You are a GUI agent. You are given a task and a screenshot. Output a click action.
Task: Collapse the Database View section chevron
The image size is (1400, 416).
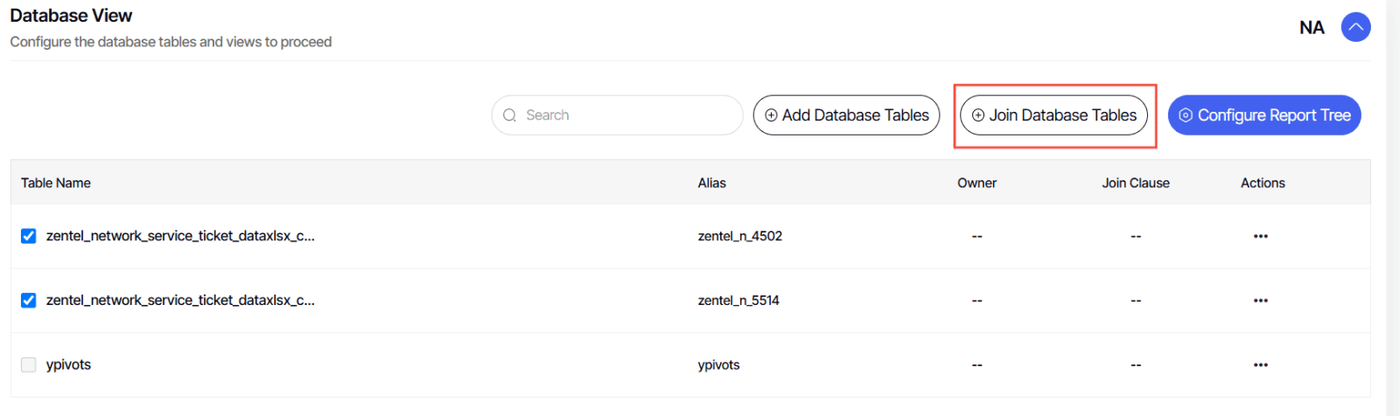pyautogui.click(x=1356, y=27)
